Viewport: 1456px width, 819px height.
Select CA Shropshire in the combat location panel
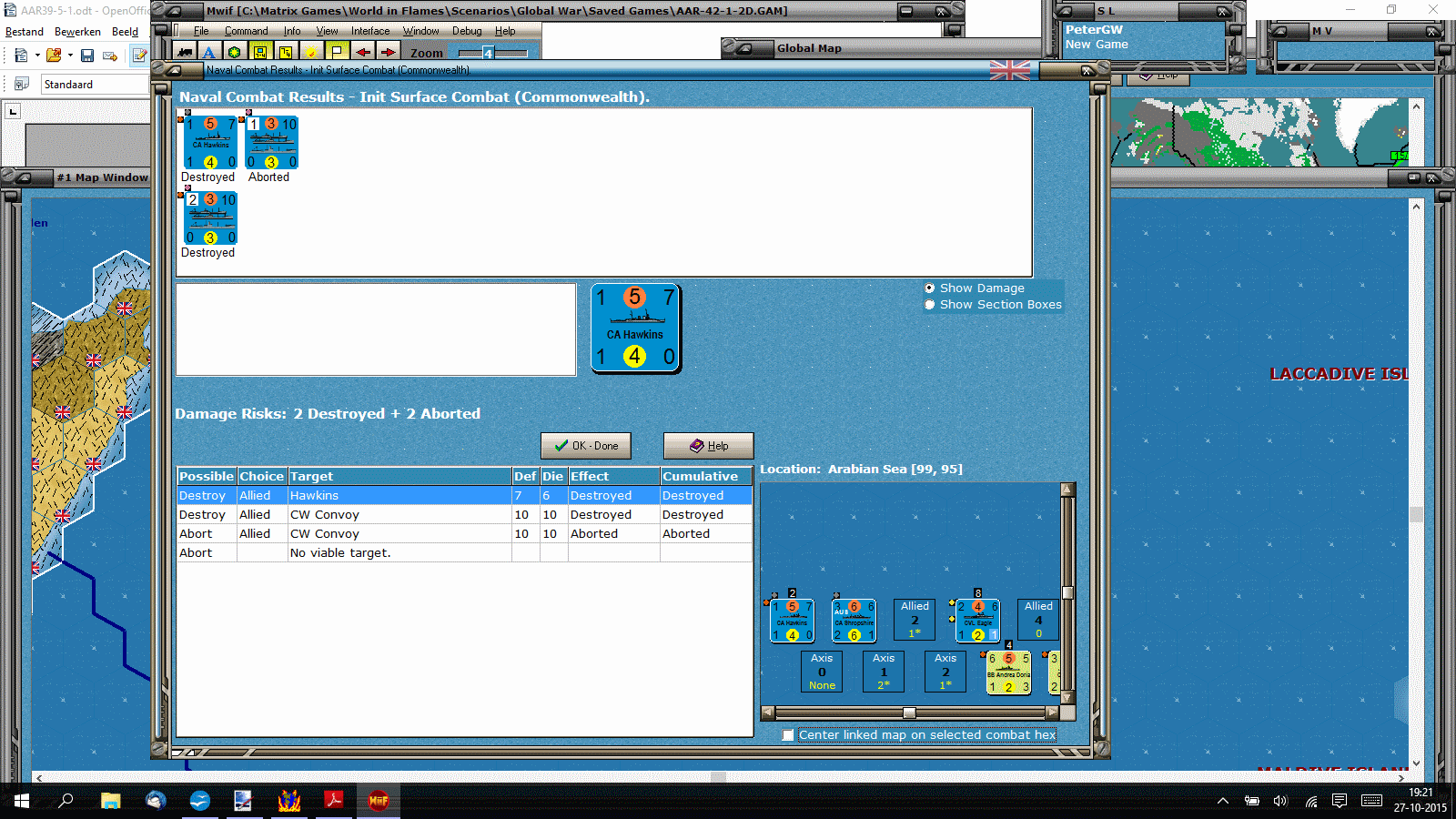click(854, 621)
